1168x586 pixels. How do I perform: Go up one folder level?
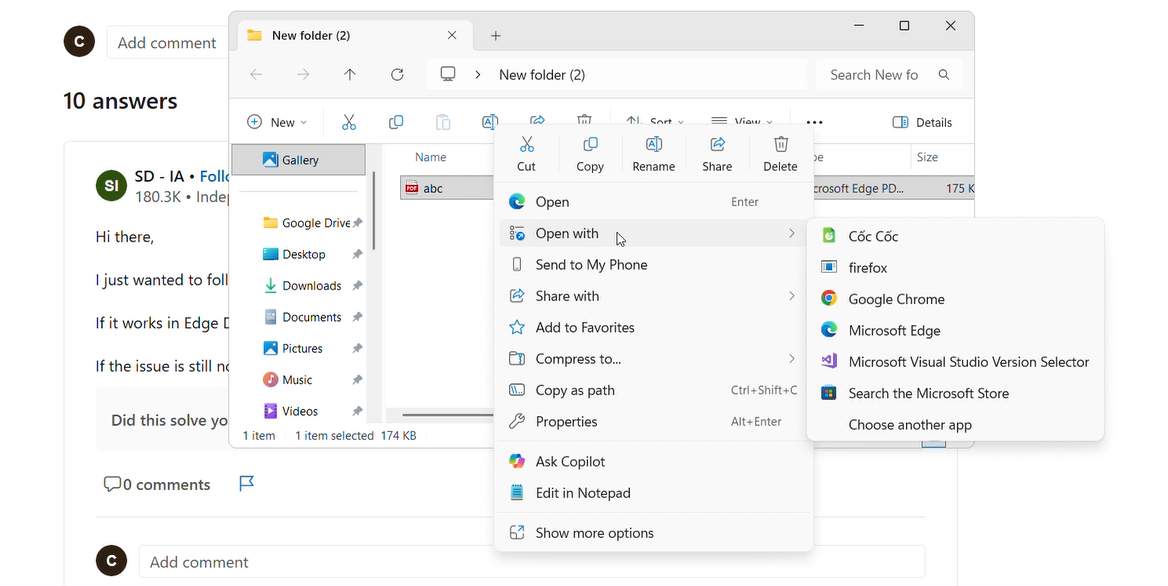pyautogui.click(x=350, y=74)
